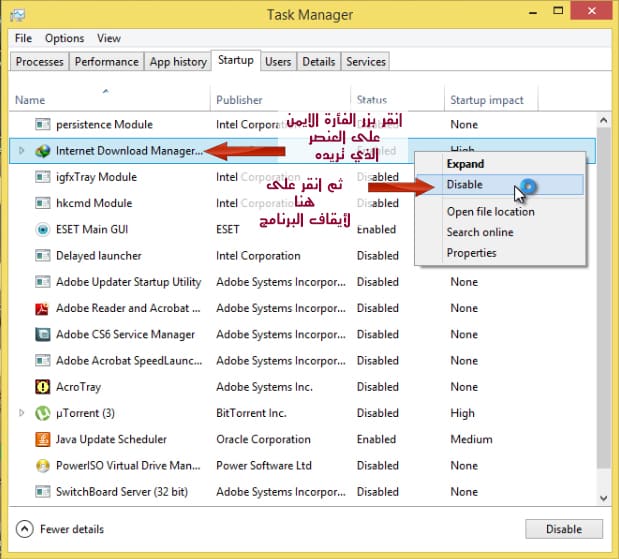Image resolution: width=619 pixels, height=559 pixels.
Task: Click High impact value in µTorrent row
Action: tap(462, 413)
